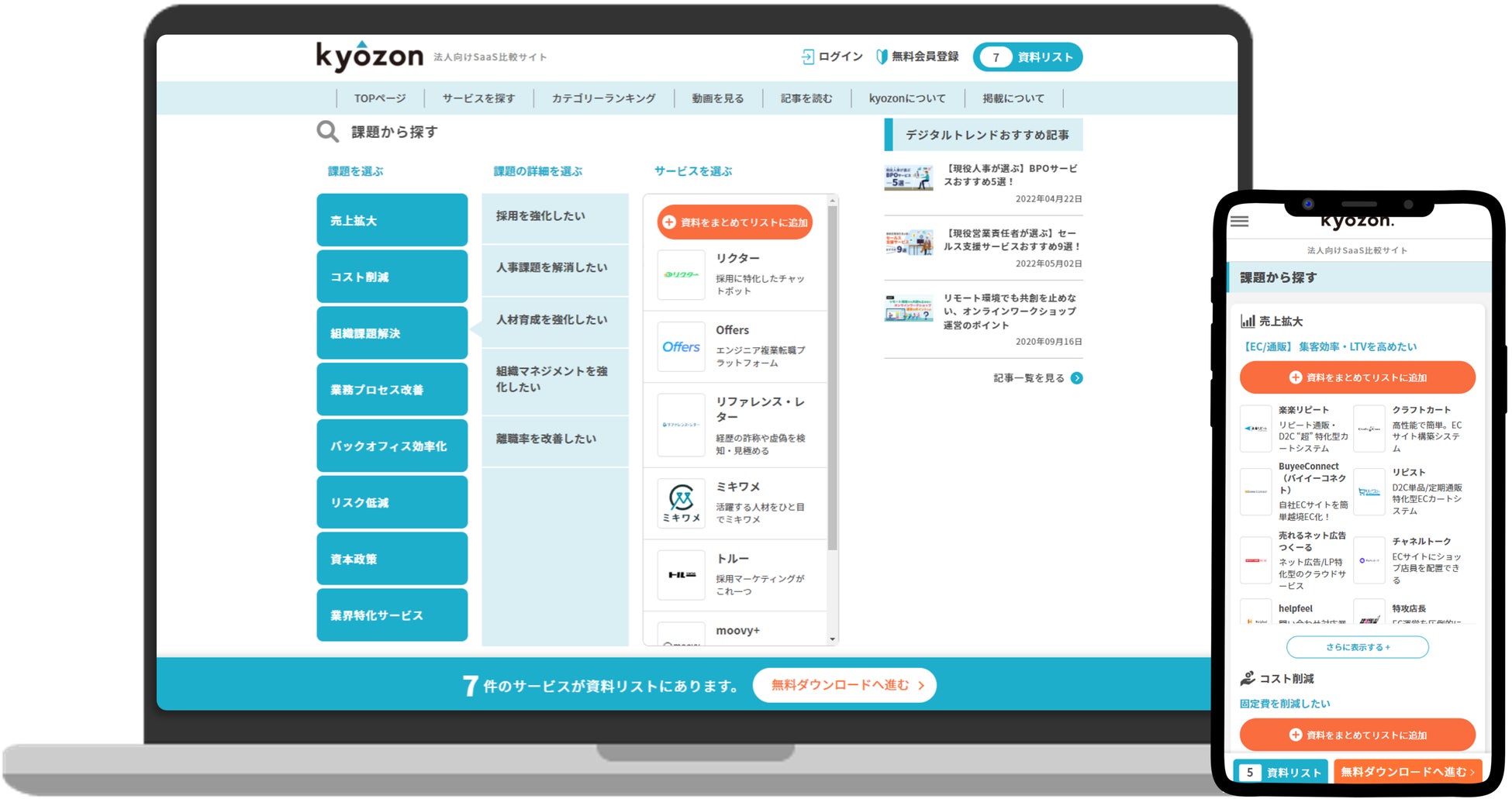The width and height of the screenshot is (1512, 799).
Task: Click the クラフトカート logo on phone
Action: (1369, 429)
